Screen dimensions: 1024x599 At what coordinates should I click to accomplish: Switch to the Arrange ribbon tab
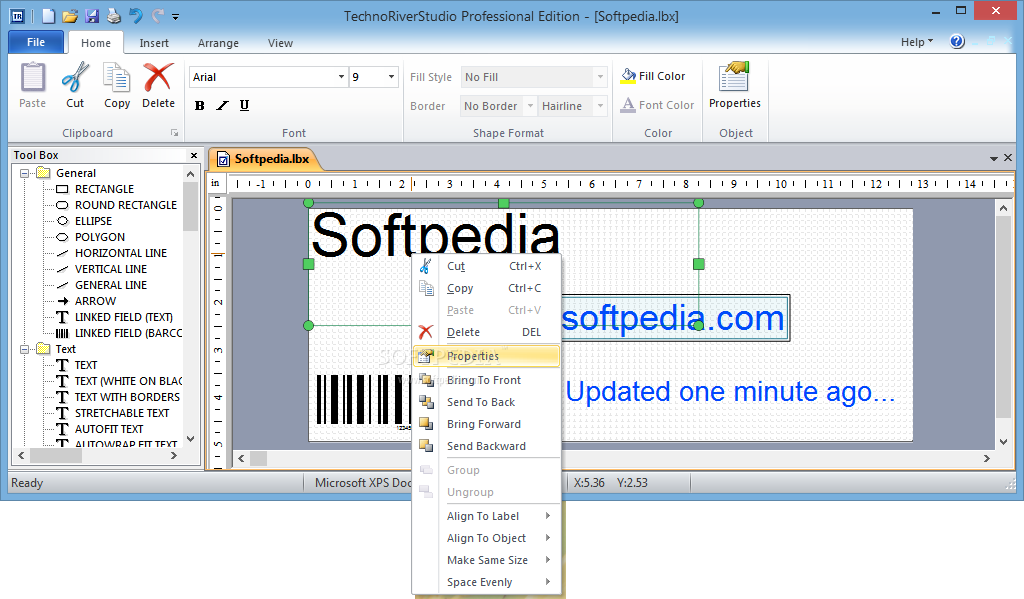tap(218, 42)
